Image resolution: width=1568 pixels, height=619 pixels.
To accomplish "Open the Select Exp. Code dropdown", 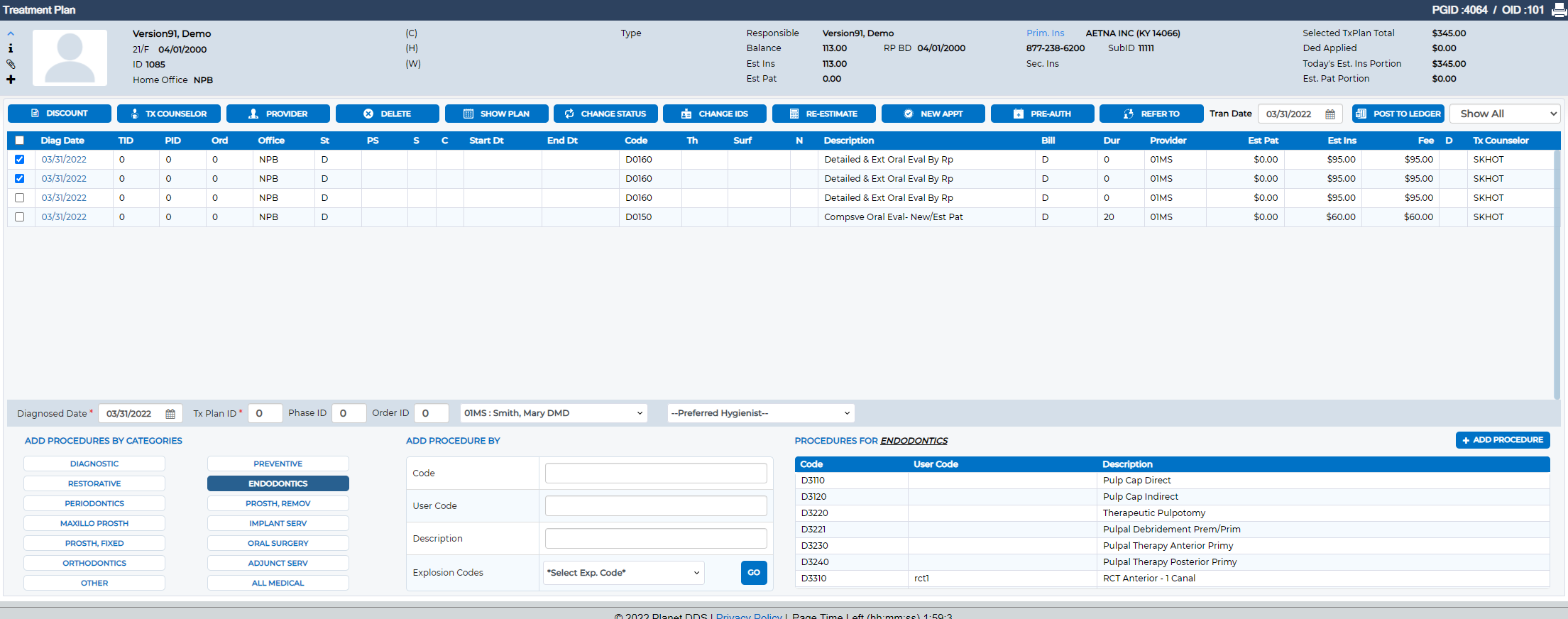I will click(624, 573).
